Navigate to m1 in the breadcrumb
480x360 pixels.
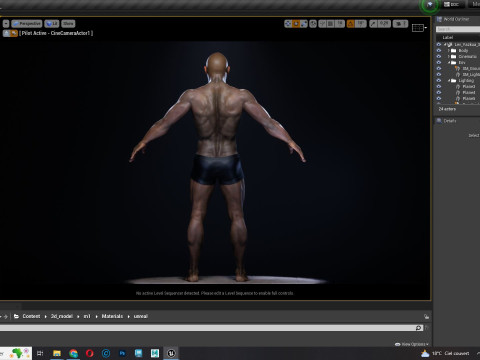click(x=87, y=316)
